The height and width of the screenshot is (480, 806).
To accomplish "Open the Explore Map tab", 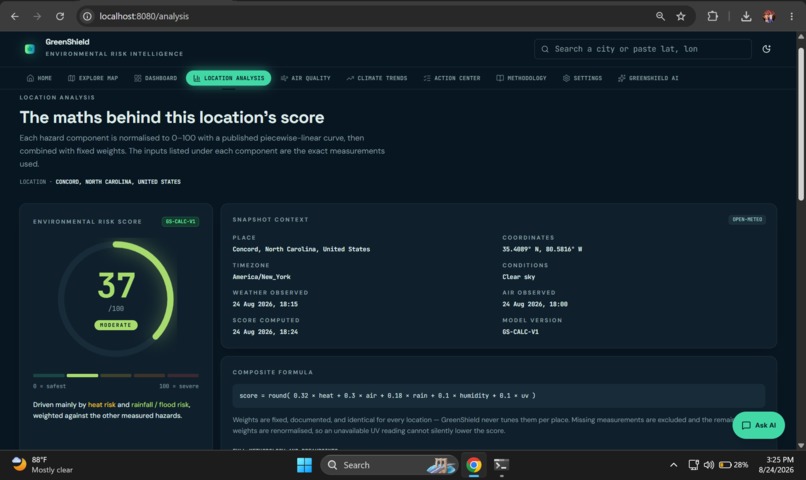I will pyautogui.click(x=93, y=78).
